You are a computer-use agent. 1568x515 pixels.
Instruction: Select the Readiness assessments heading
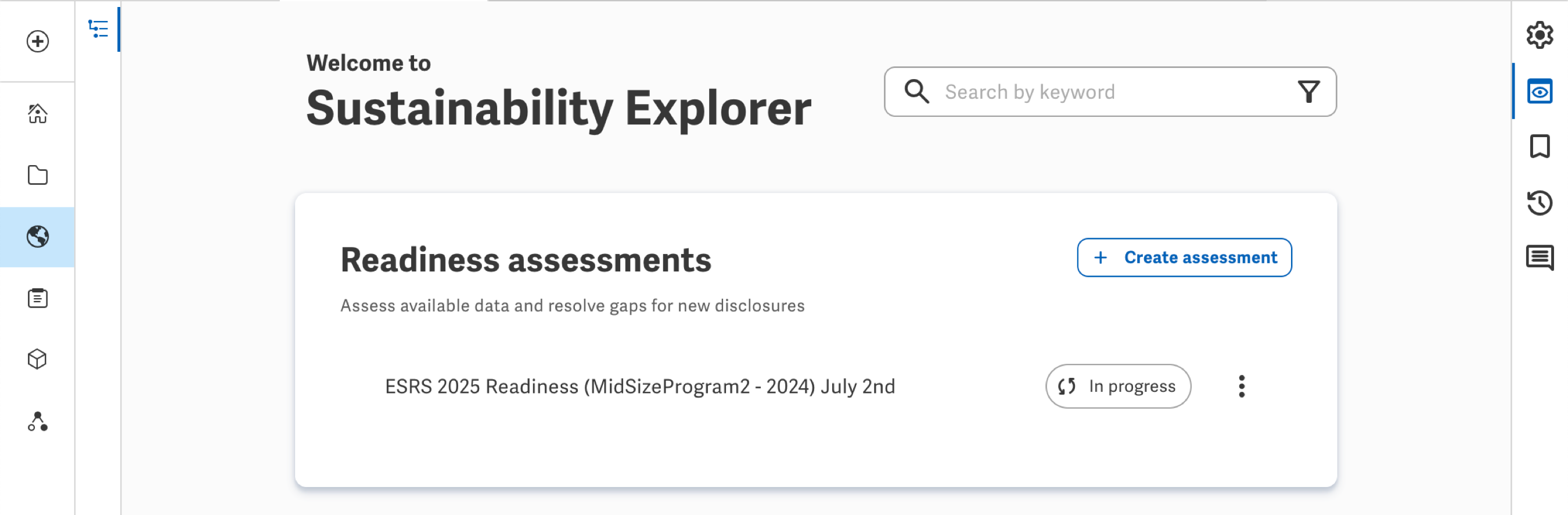click(526, 259)
